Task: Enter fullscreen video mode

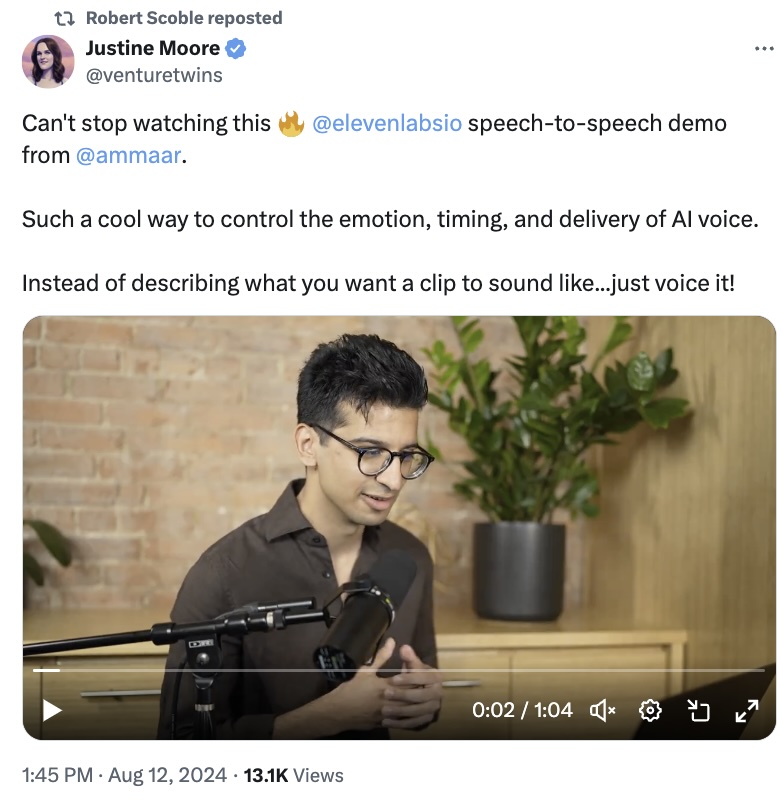Action: click(x=746, y=710)
